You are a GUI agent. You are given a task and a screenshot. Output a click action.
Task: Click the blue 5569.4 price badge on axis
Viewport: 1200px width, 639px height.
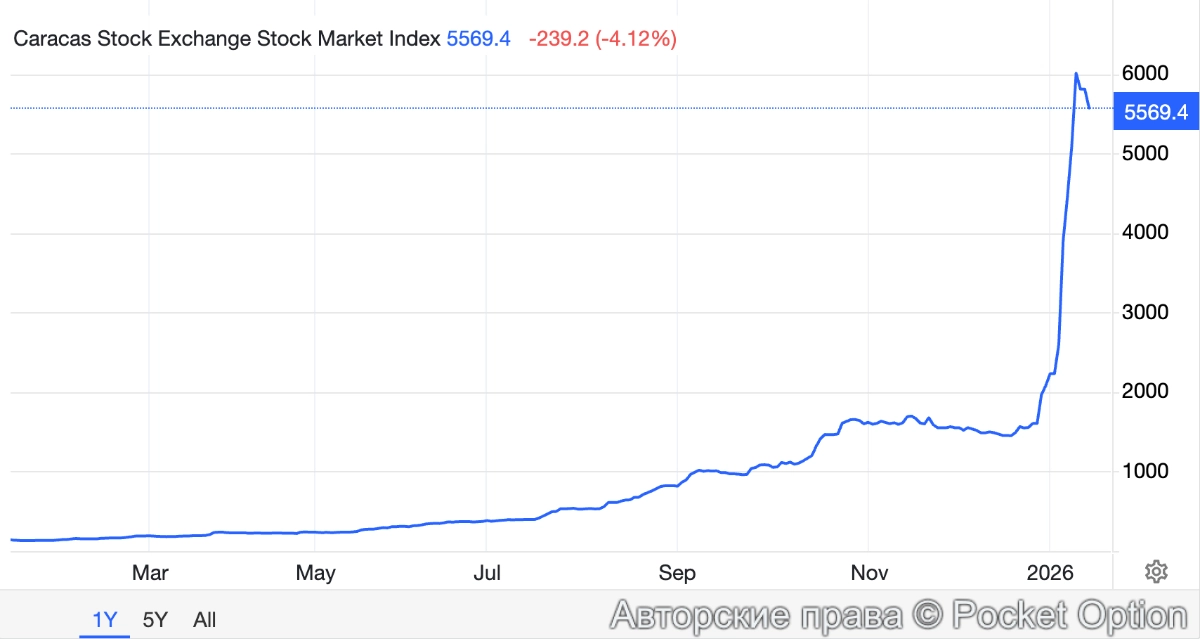[x=1155, y=113]
